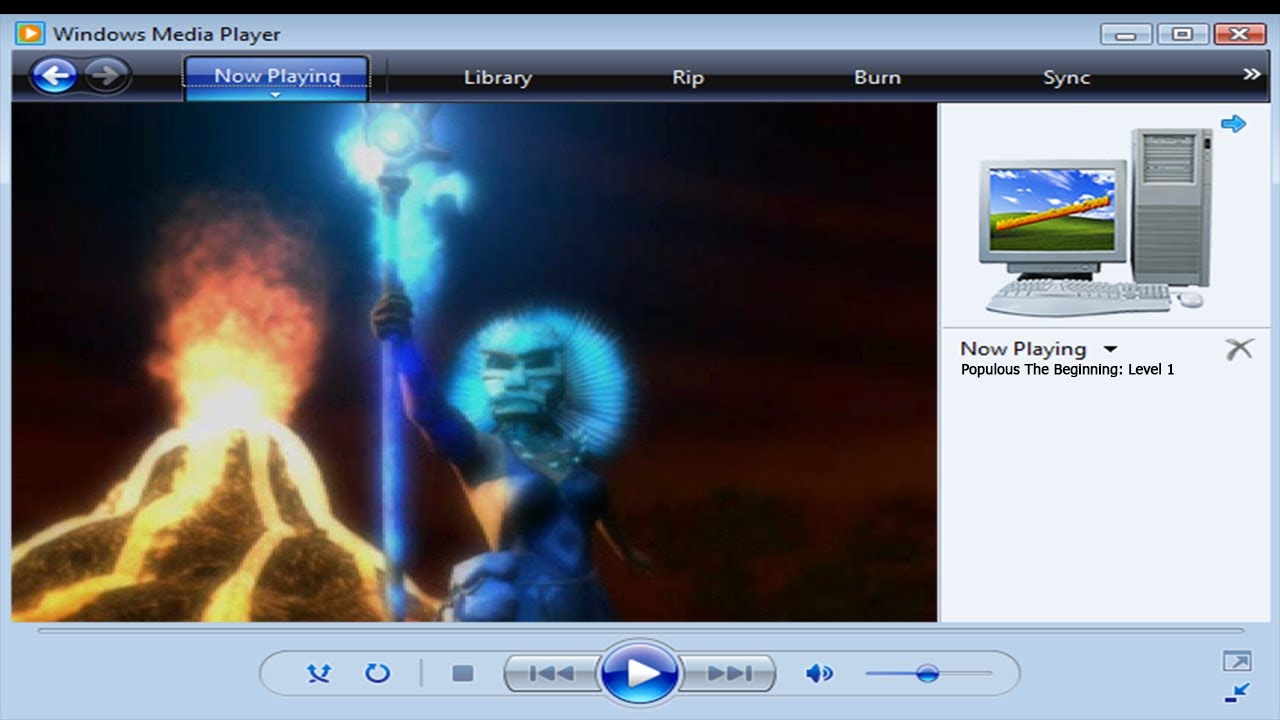
Task: Click the Windows Media Player title icon
Action: (30, 33)
